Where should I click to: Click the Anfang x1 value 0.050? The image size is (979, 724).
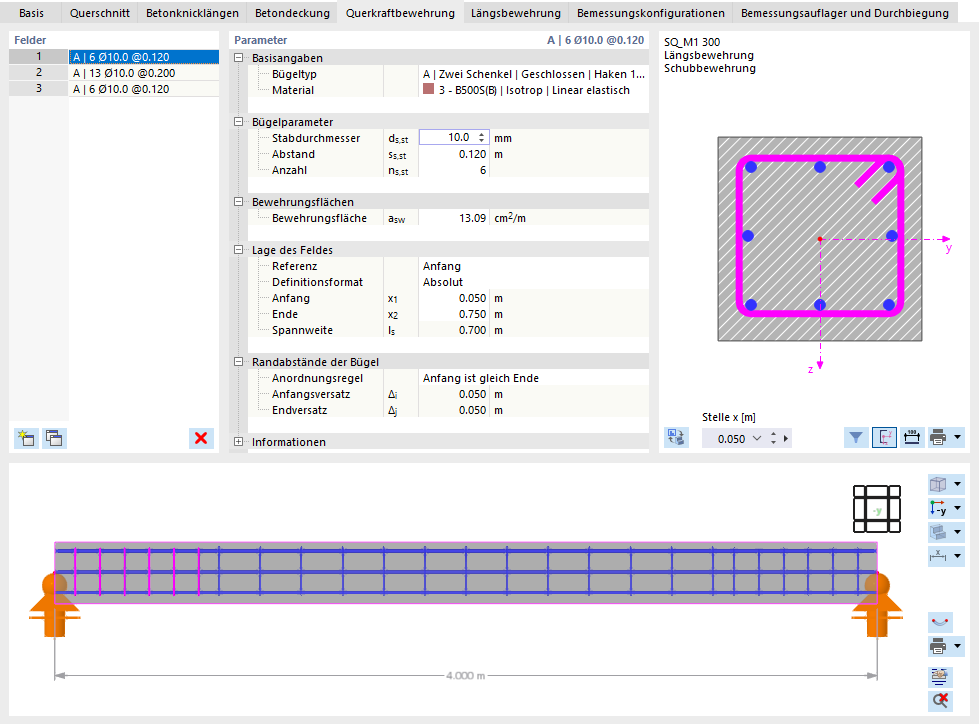pyautogui.click(x=454, y=298)
